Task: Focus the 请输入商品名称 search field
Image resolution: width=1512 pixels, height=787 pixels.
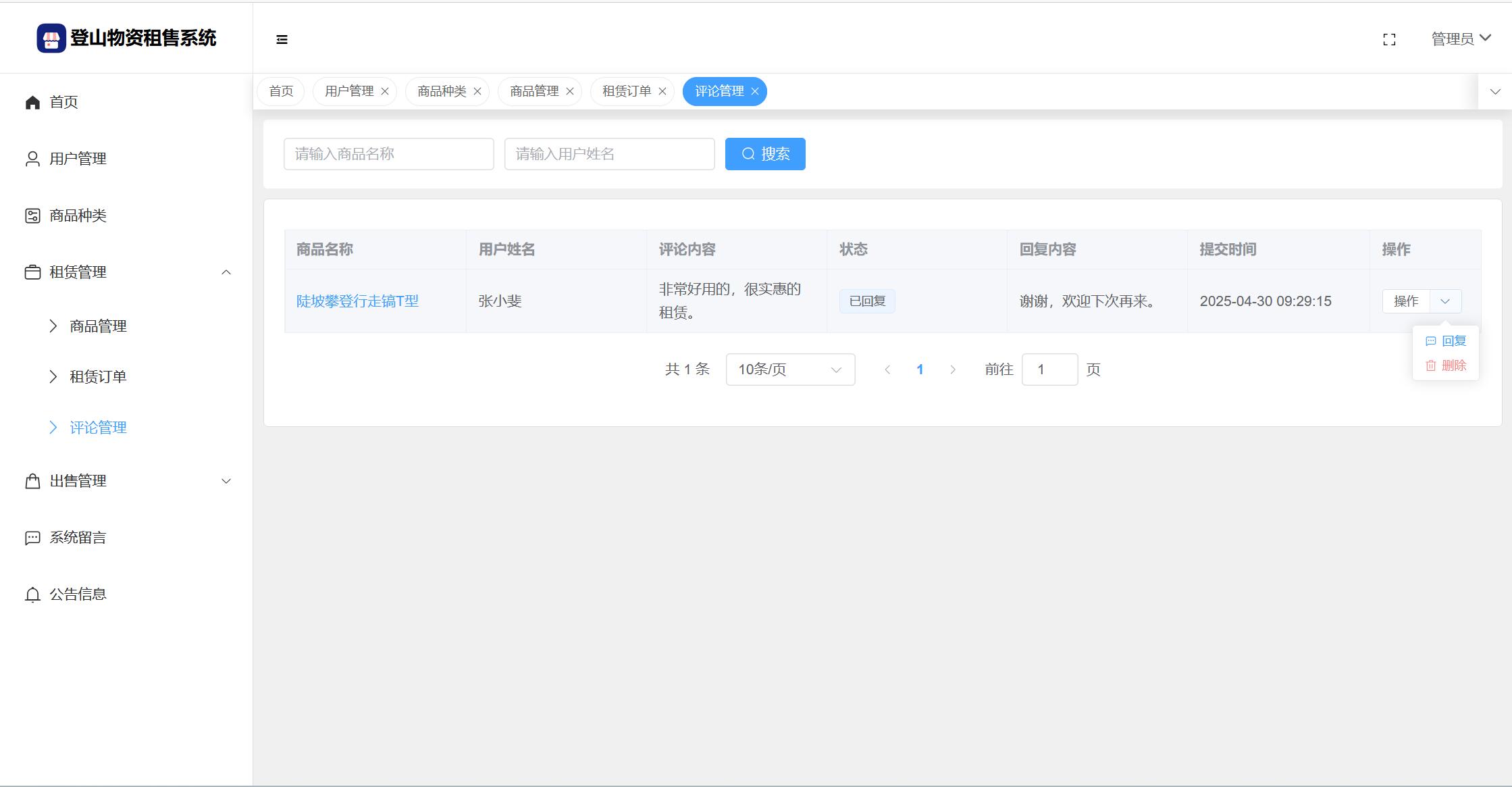Action: (388, 154)
